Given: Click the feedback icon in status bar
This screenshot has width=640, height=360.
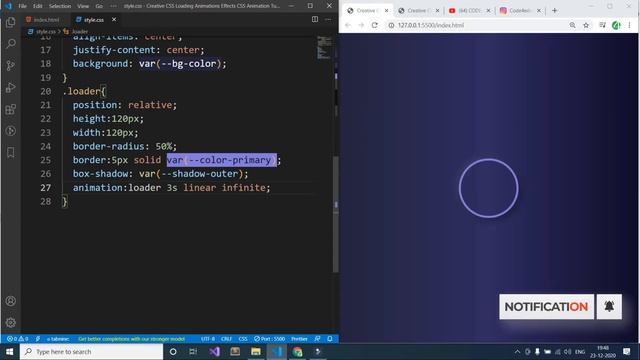Looking at the screenshot, I should (317, 339).
